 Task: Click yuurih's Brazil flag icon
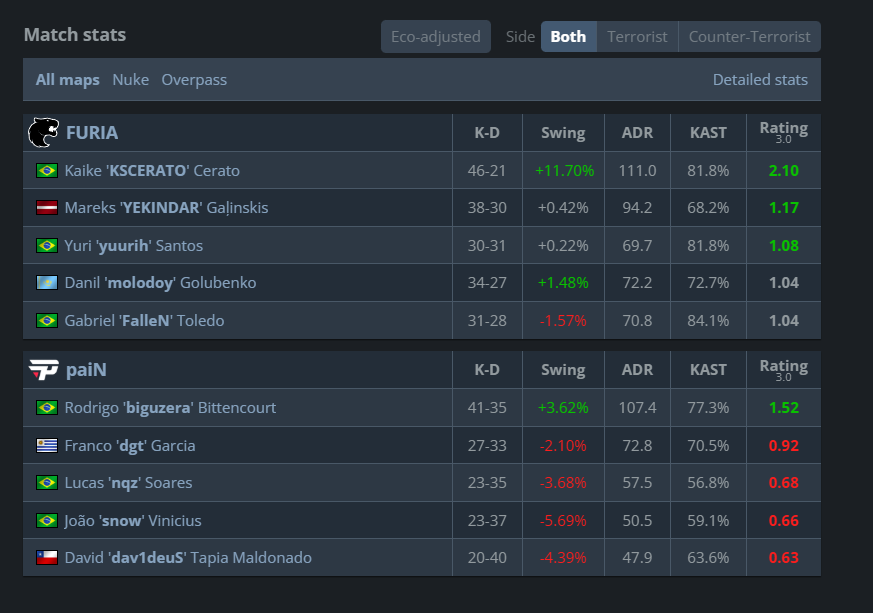click(47, 246)
